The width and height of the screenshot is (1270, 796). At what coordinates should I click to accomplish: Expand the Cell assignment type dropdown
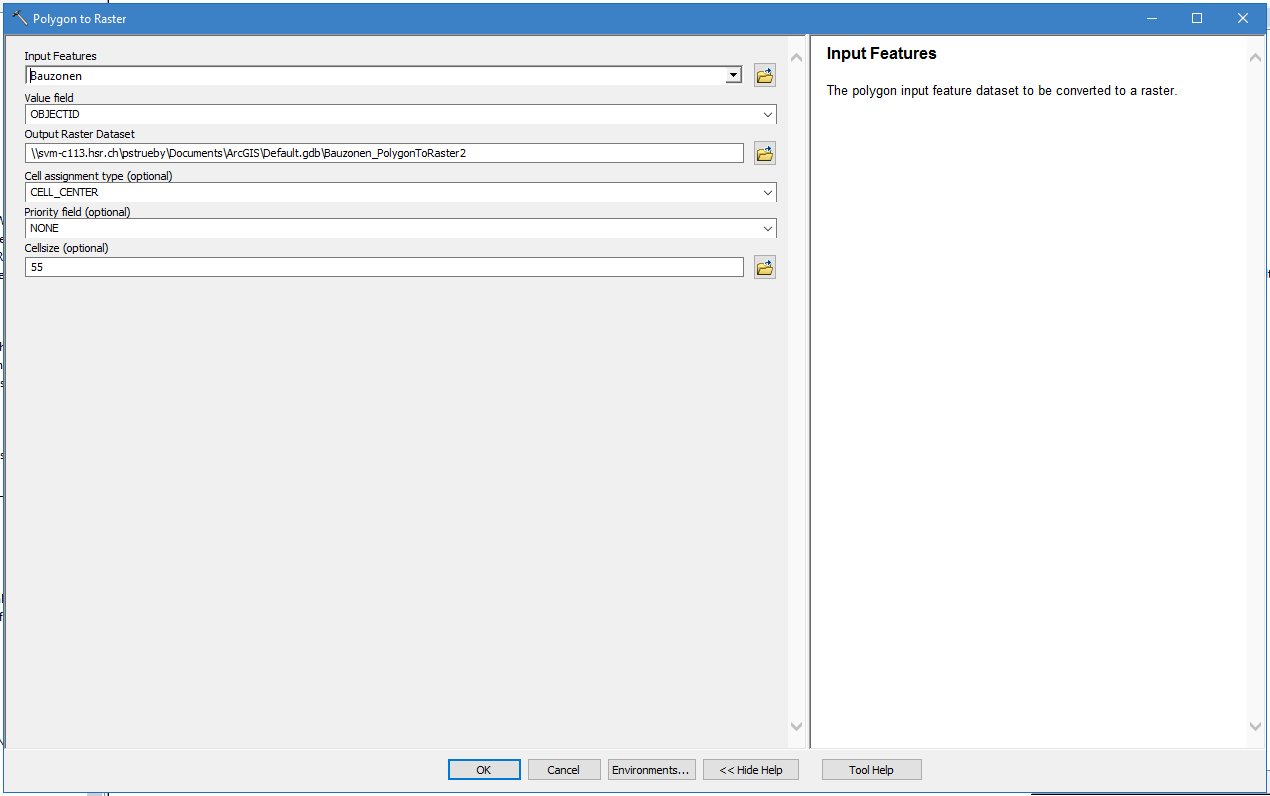point(767,192)
